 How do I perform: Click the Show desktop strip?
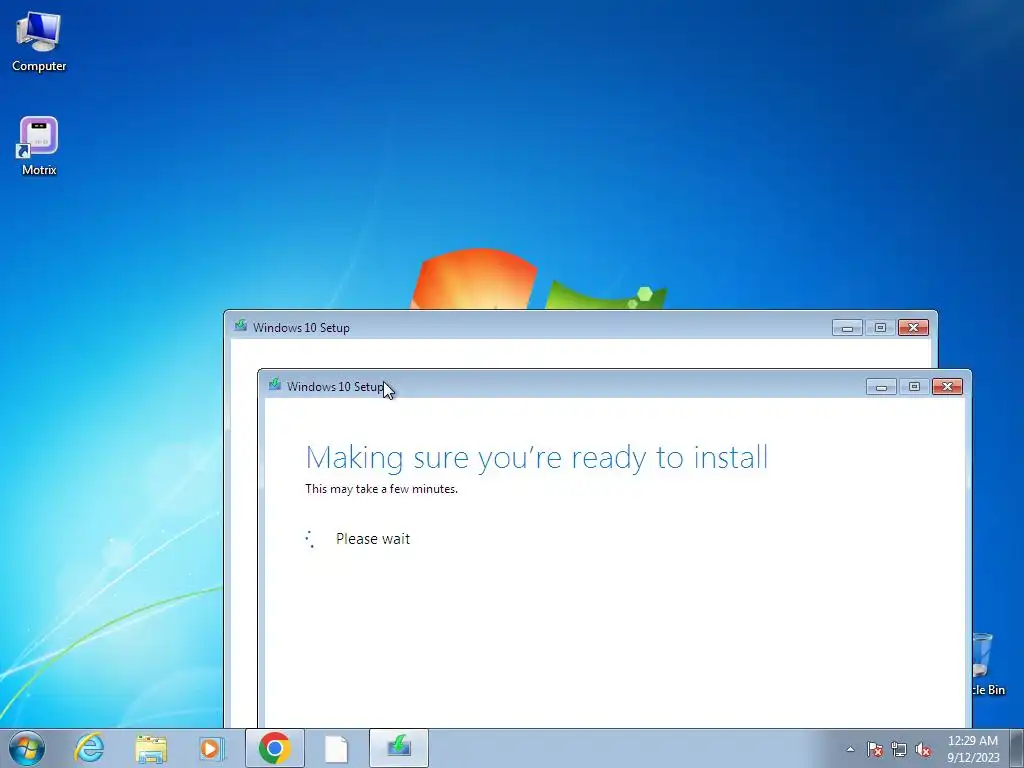tap(1017, 748)
